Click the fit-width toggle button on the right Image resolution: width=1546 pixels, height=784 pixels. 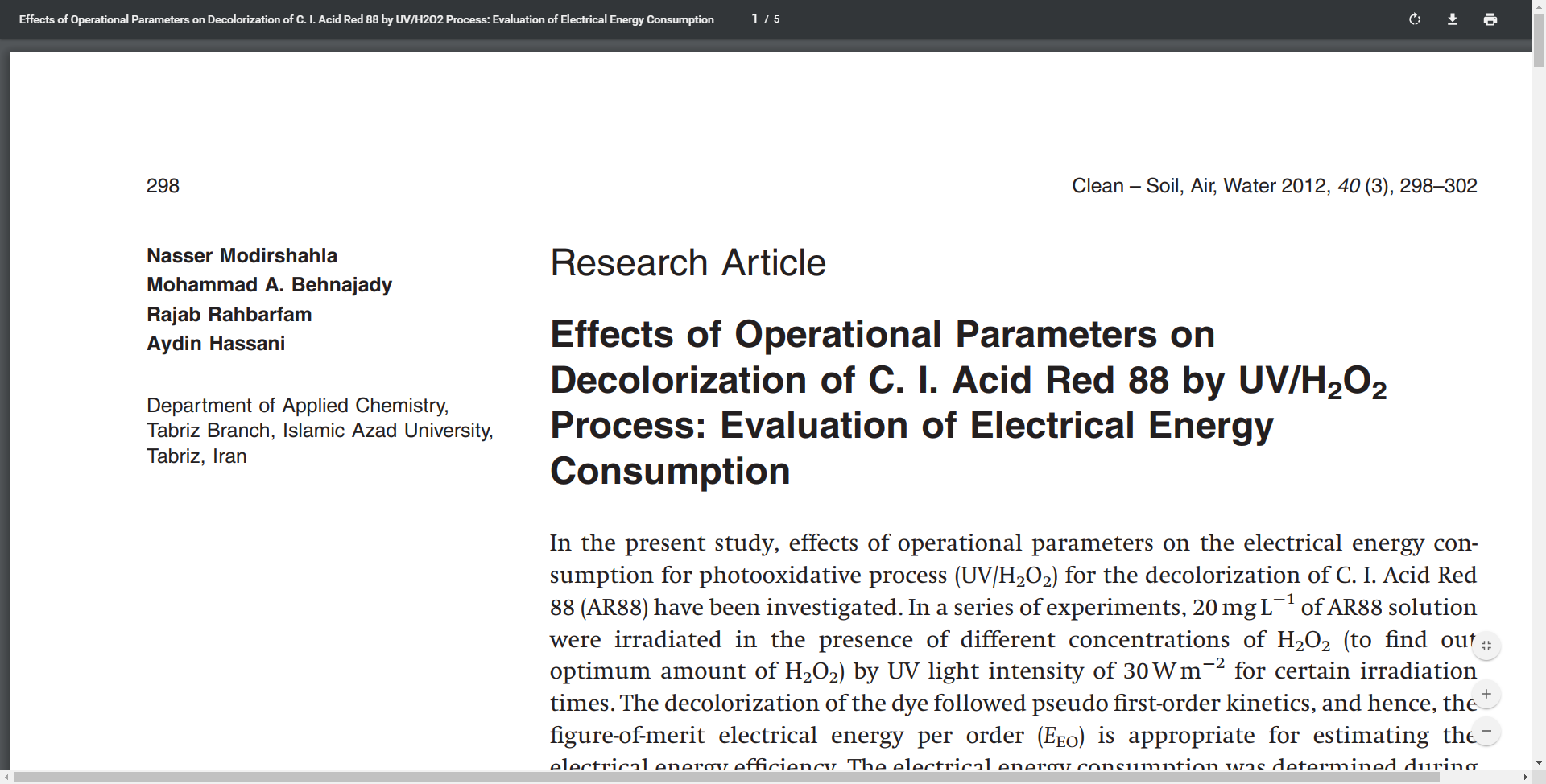1486,644
